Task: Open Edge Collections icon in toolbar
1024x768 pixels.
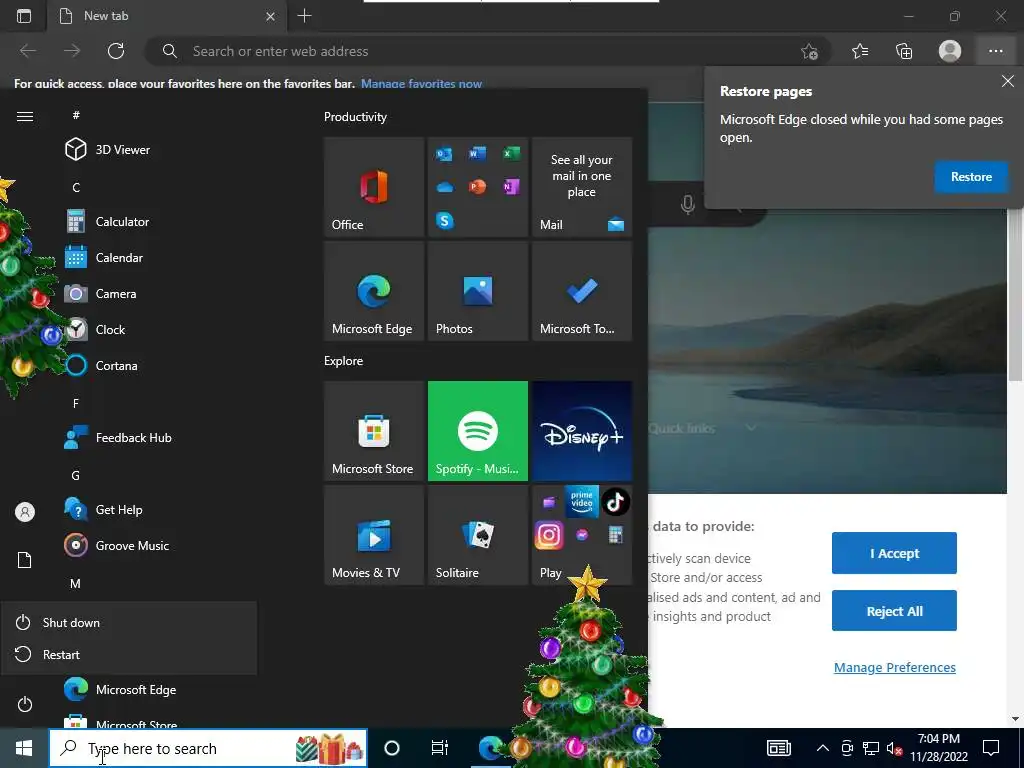Action: 904,51
